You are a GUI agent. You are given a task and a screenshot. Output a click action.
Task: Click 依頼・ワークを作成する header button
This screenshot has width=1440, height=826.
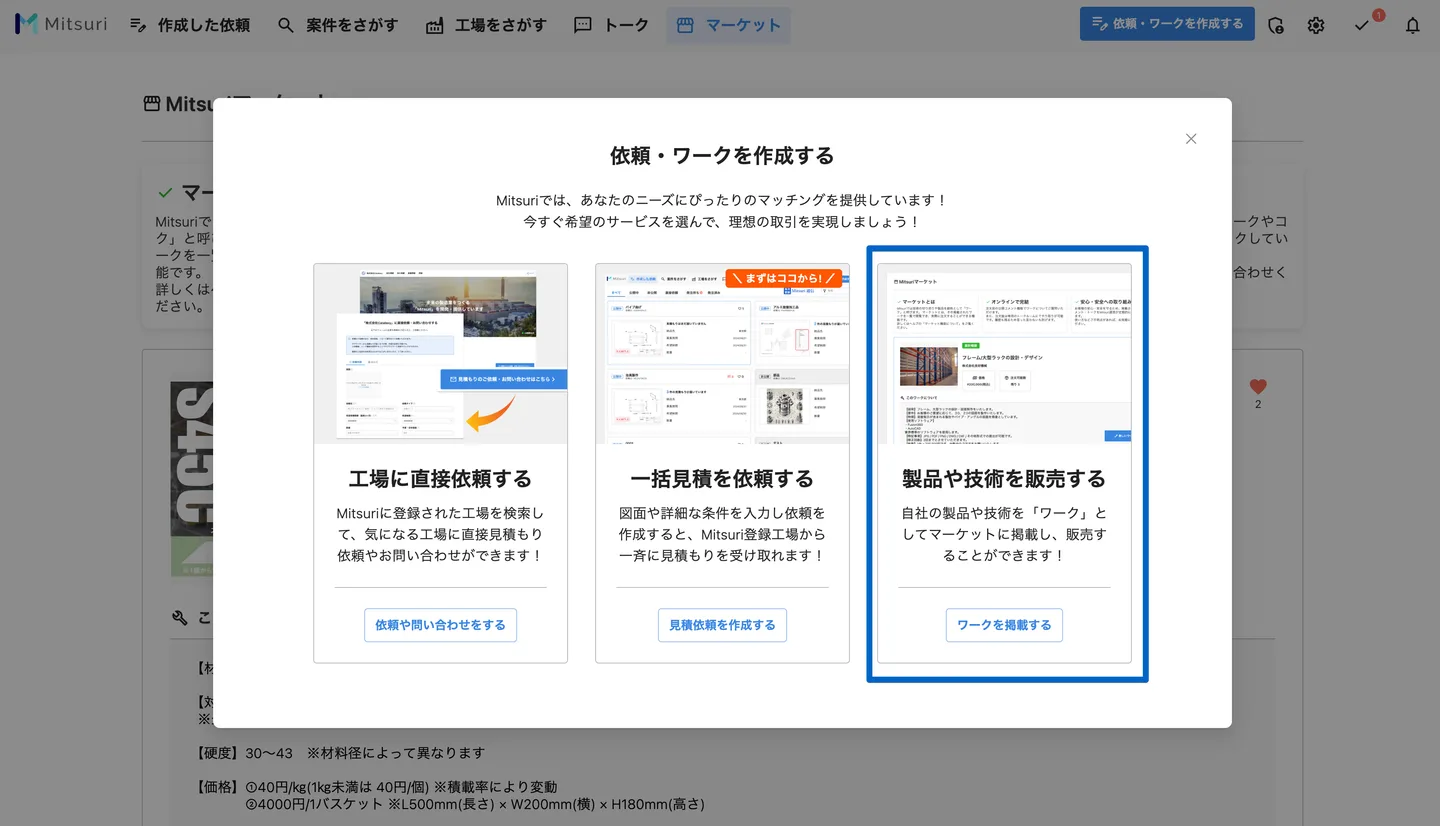click(x=1167, y=24)
